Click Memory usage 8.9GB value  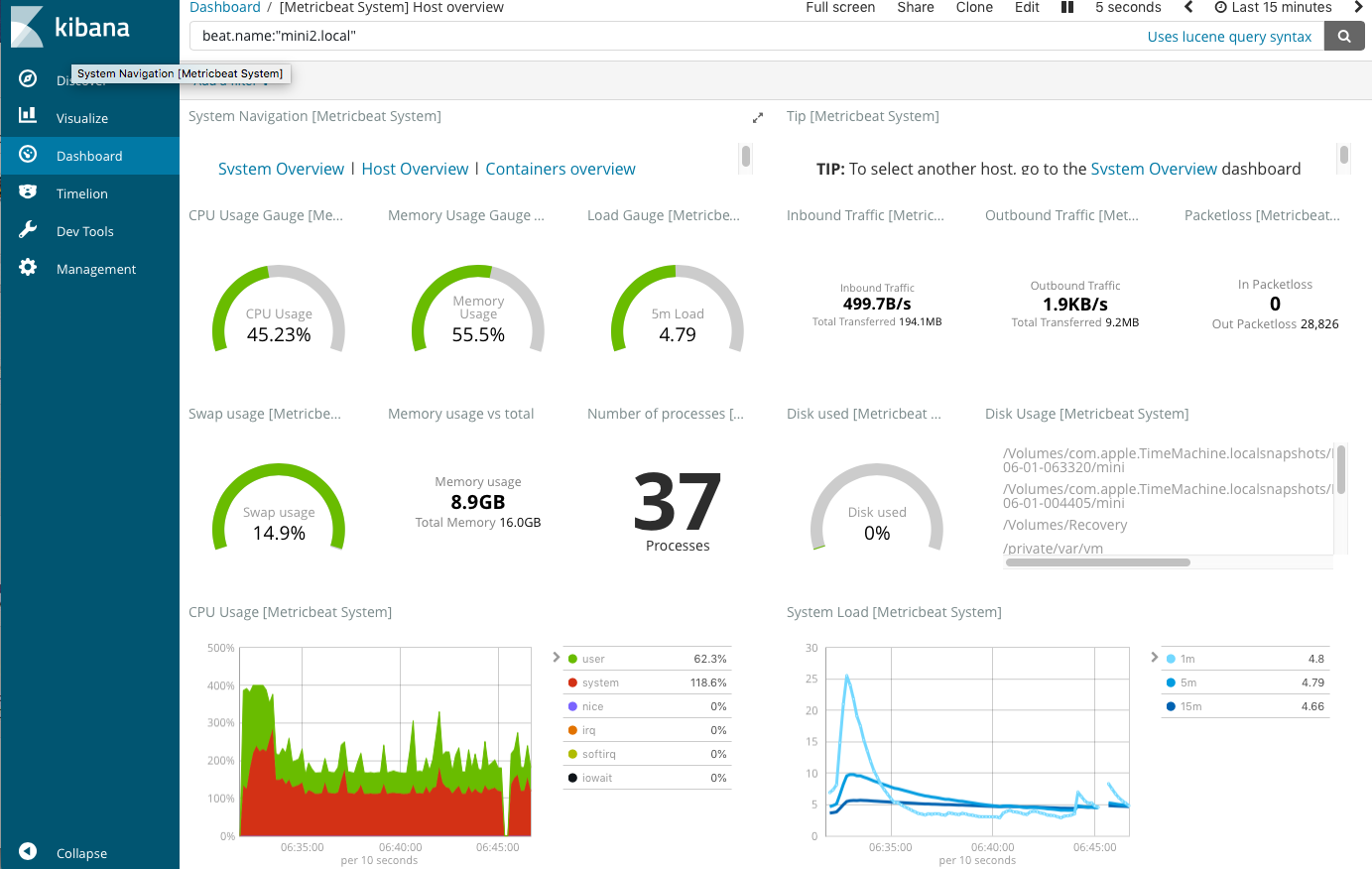point(478,502)
